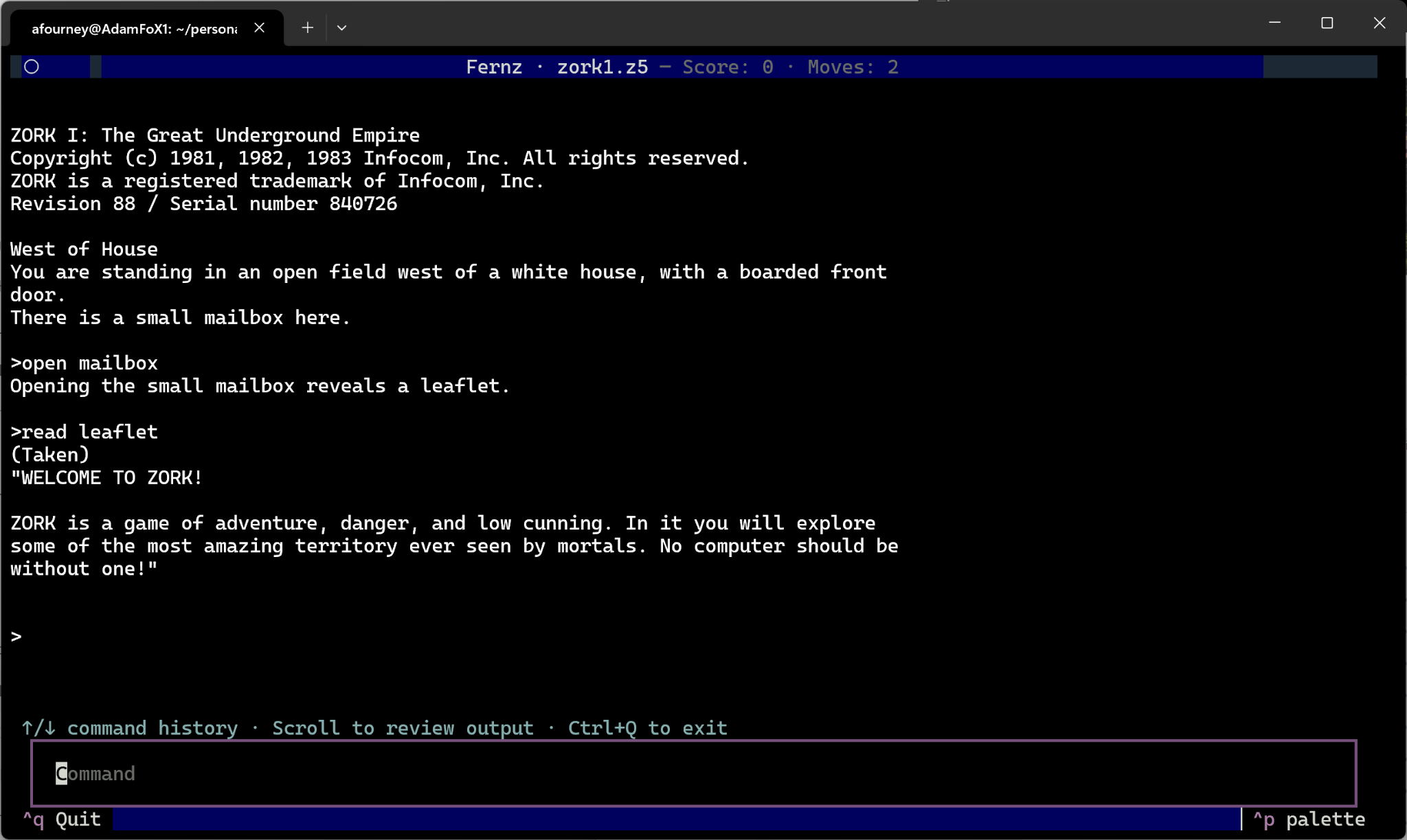Viewport: 1407px width, 840px height.
Task: Select the afourney@AdamFoX1 terminal tab
Action: tap(134, 28)
